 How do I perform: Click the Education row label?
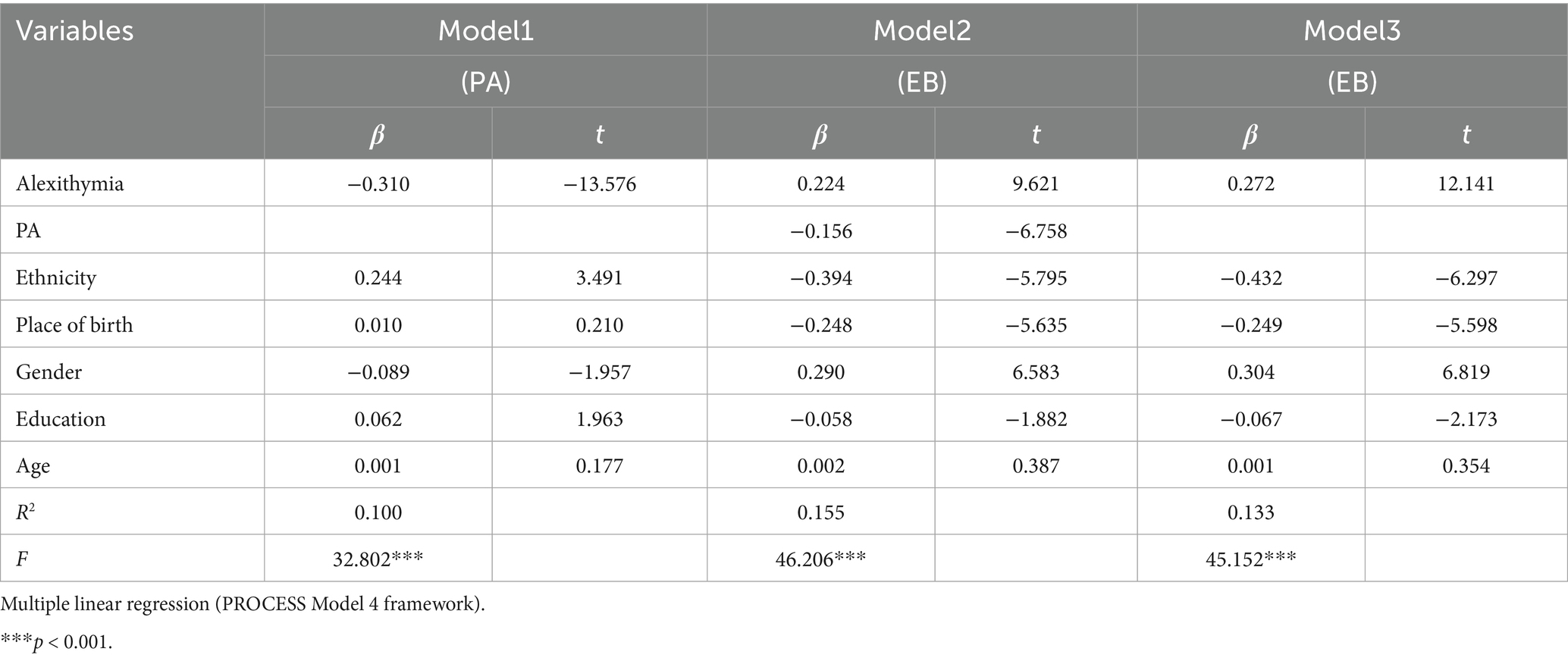pyautogui.click(x=61, y=418)
